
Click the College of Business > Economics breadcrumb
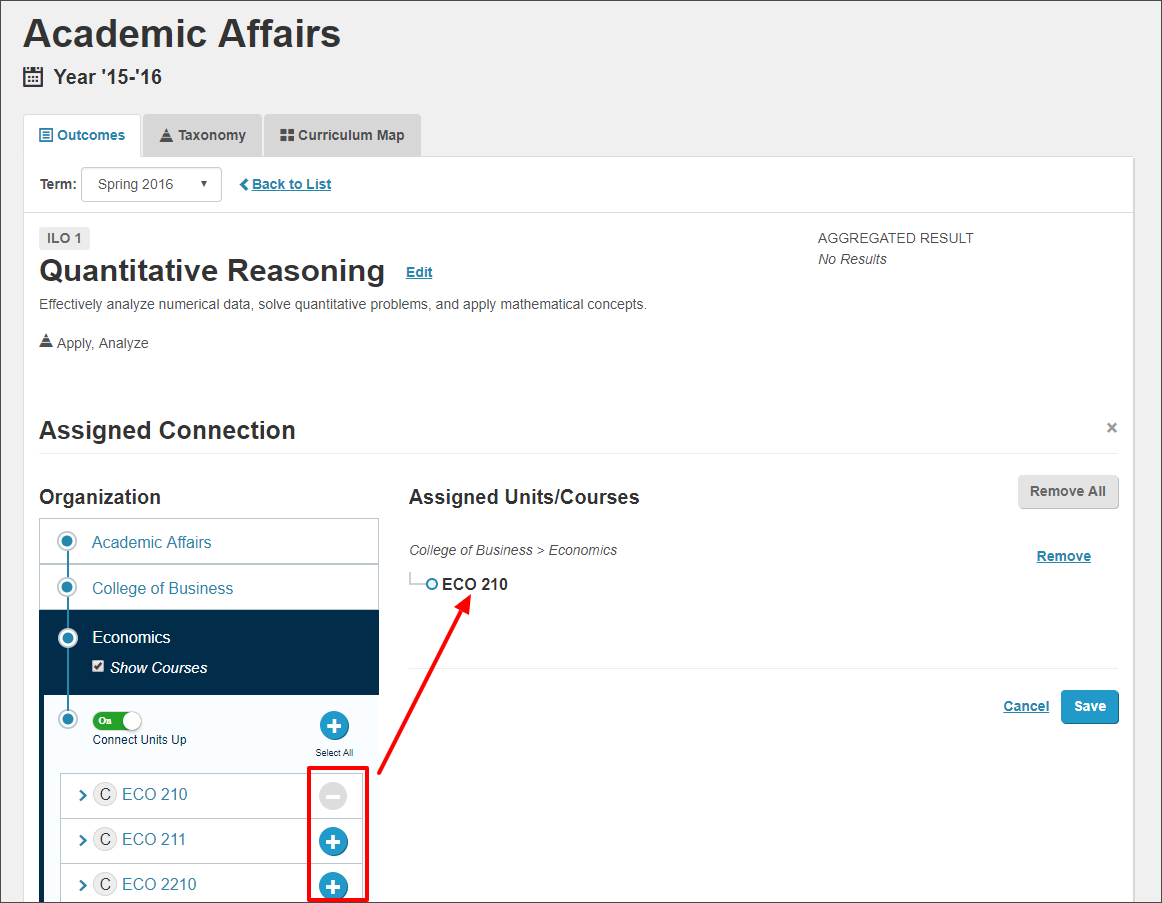click(x=513, y=550)
